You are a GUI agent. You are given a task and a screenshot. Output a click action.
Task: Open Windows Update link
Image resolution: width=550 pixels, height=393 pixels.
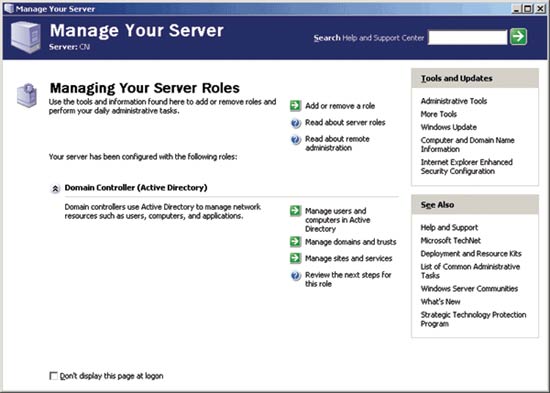coord(449,127)
